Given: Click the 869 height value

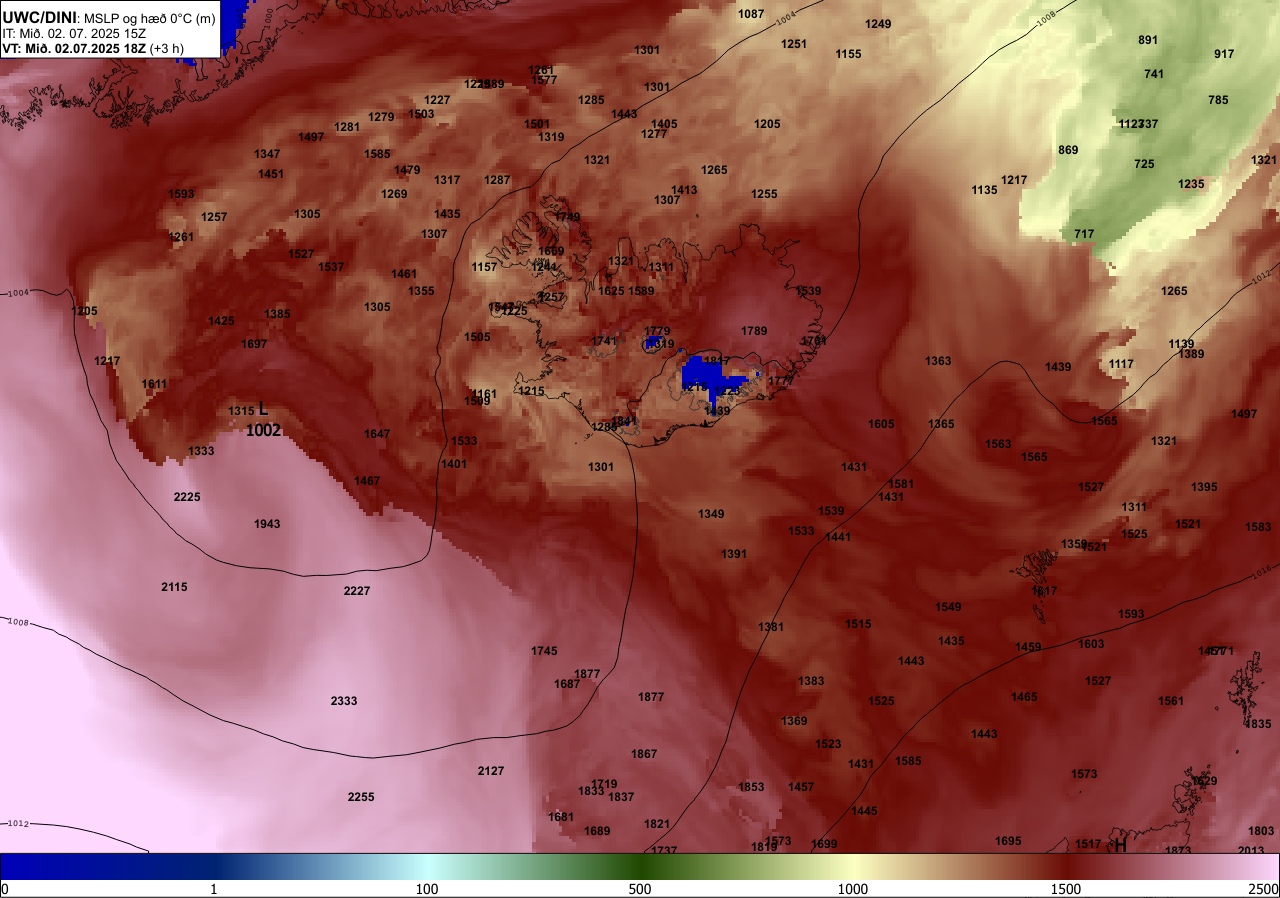Looking at the screenshot, I should pos(1068,150).
